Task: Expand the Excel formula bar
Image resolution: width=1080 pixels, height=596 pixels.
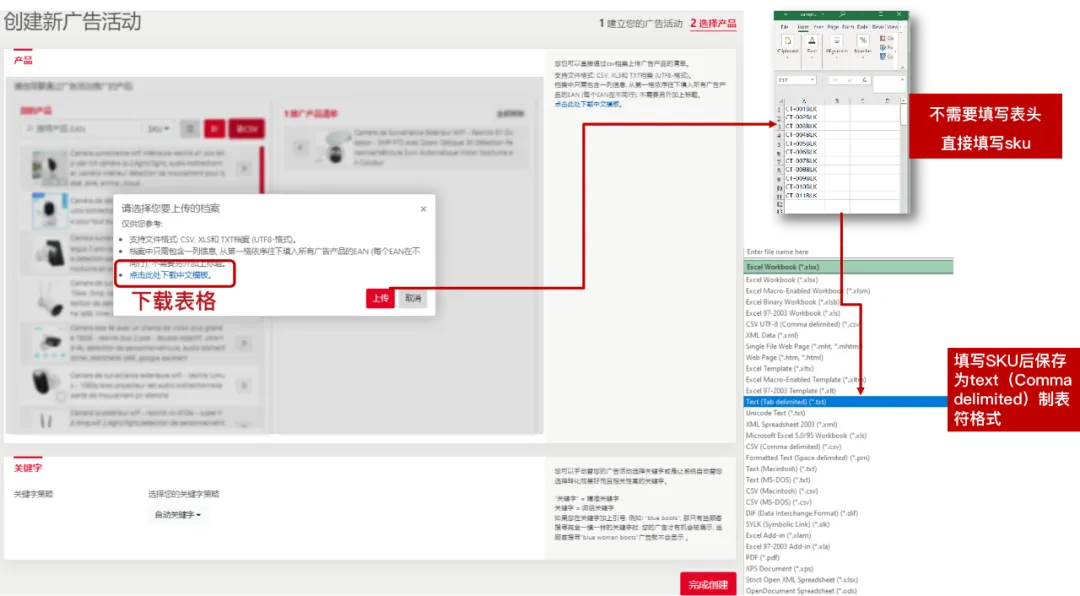Action: pos(902,80)
